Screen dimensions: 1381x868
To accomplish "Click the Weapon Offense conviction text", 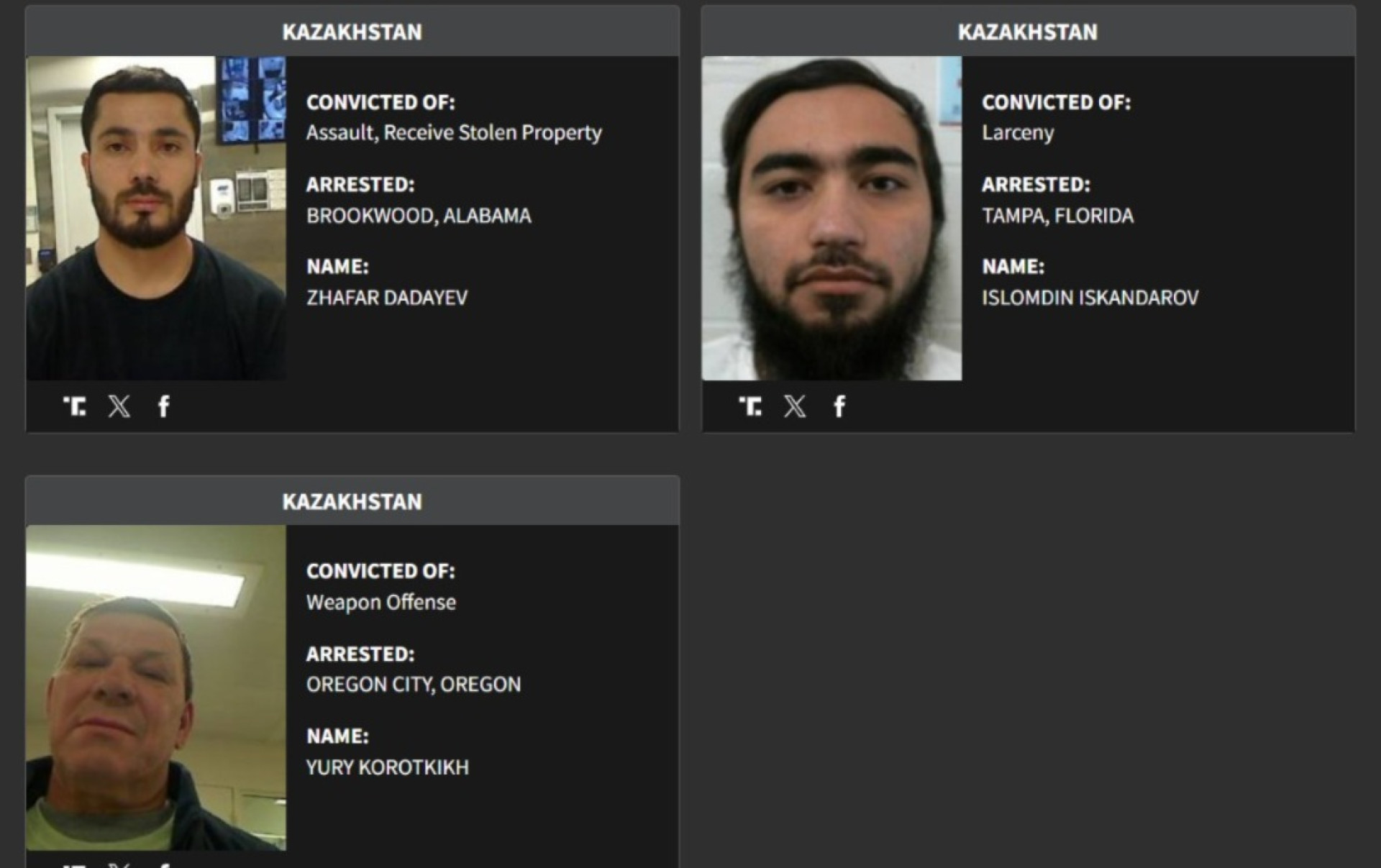I will click(381, 603).
